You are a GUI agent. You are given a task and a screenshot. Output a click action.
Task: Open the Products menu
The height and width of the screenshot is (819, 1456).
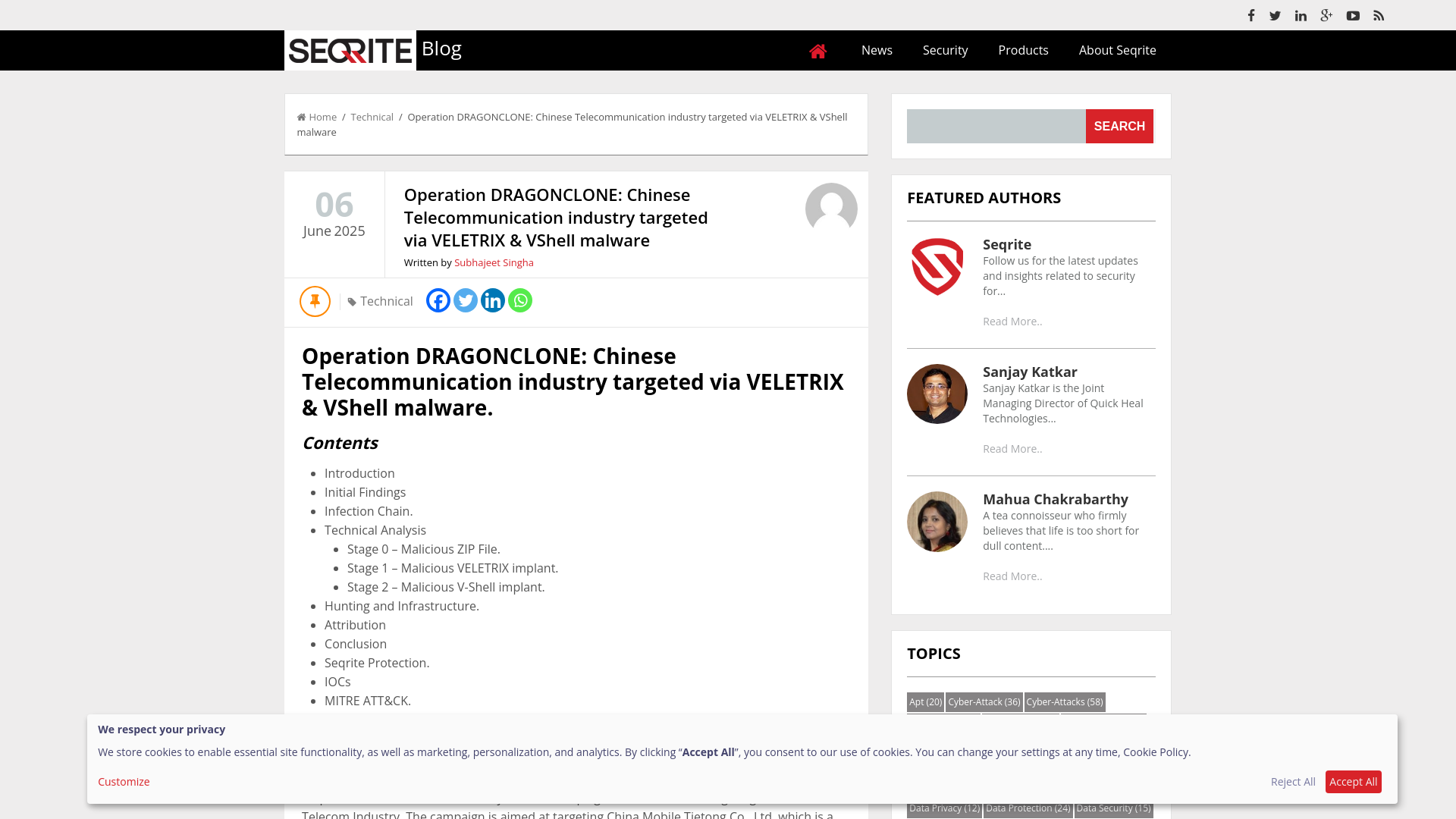(x=1023, y=50)
